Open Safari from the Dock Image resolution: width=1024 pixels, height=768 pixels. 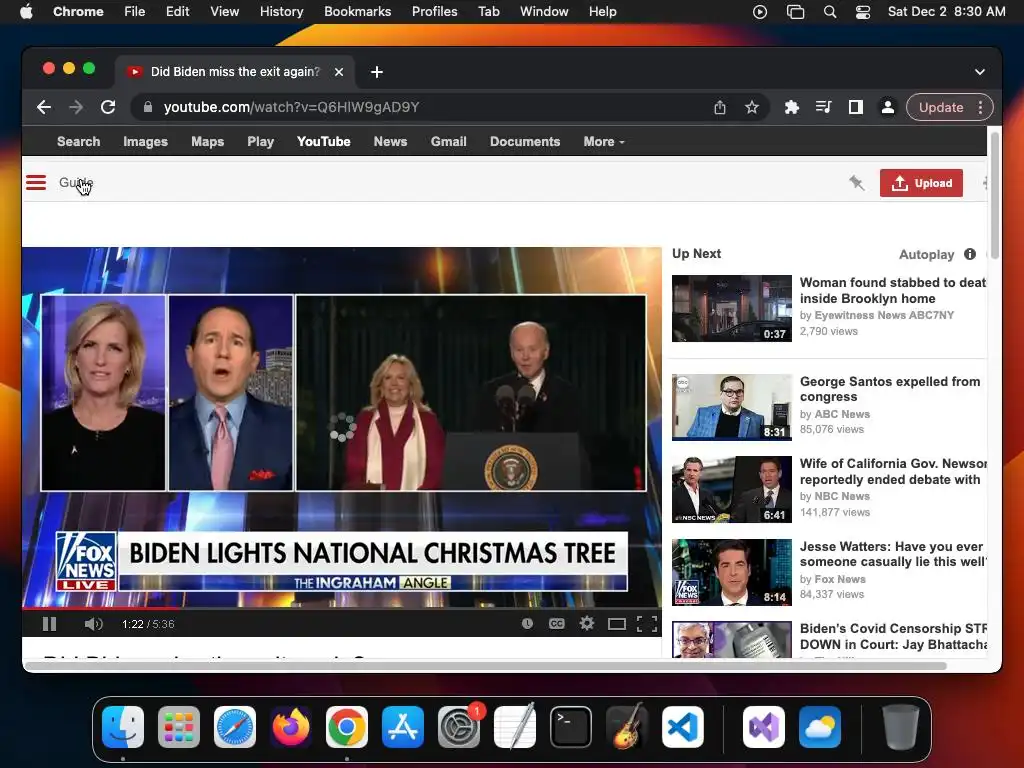[235, 727]
